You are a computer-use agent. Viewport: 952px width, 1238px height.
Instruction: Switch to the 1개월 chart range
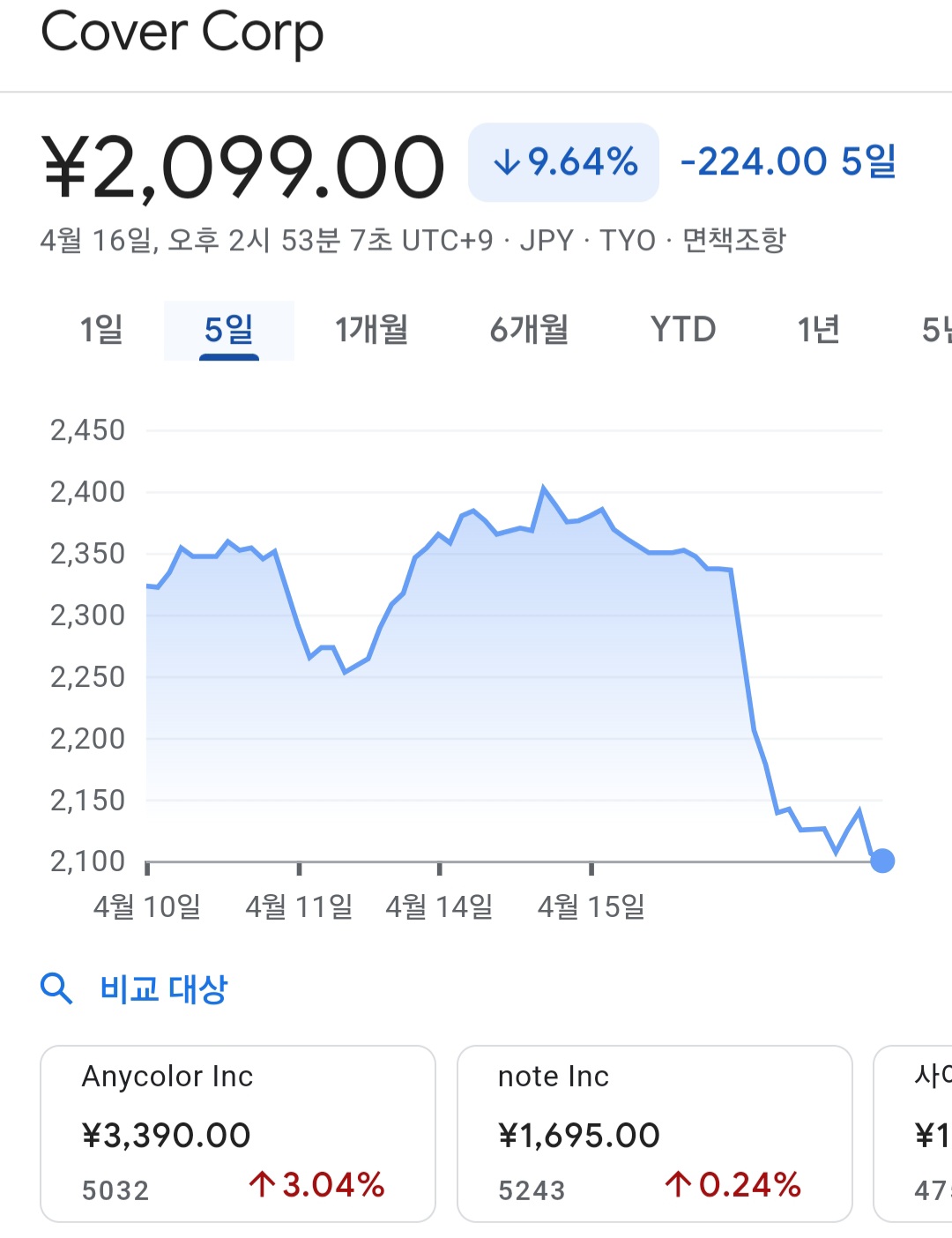point(371,330)
